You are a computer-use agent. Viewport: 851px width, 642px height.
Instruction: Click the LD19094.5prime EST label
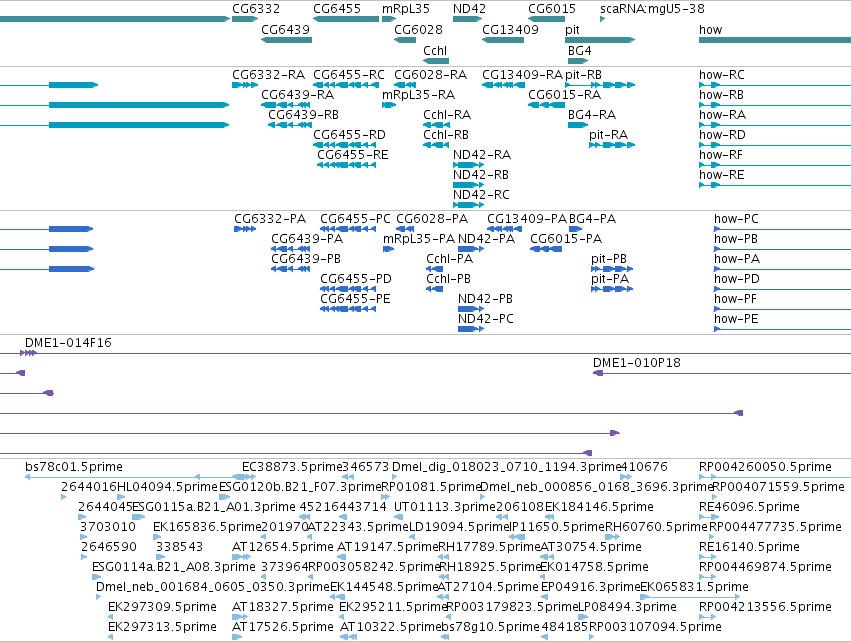459,527
